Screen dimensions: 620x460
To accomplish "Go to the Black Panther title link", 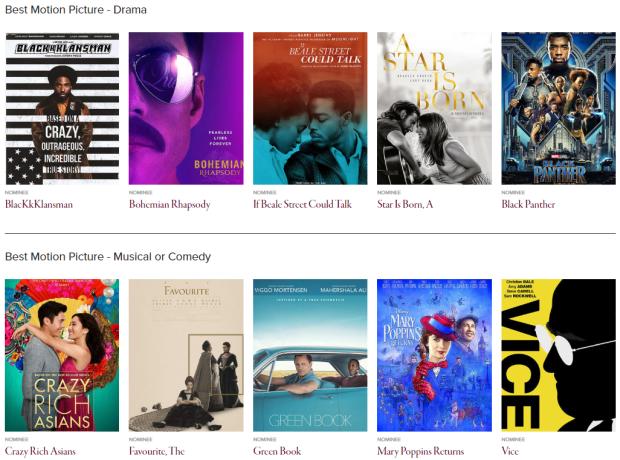I will point(528,204).
